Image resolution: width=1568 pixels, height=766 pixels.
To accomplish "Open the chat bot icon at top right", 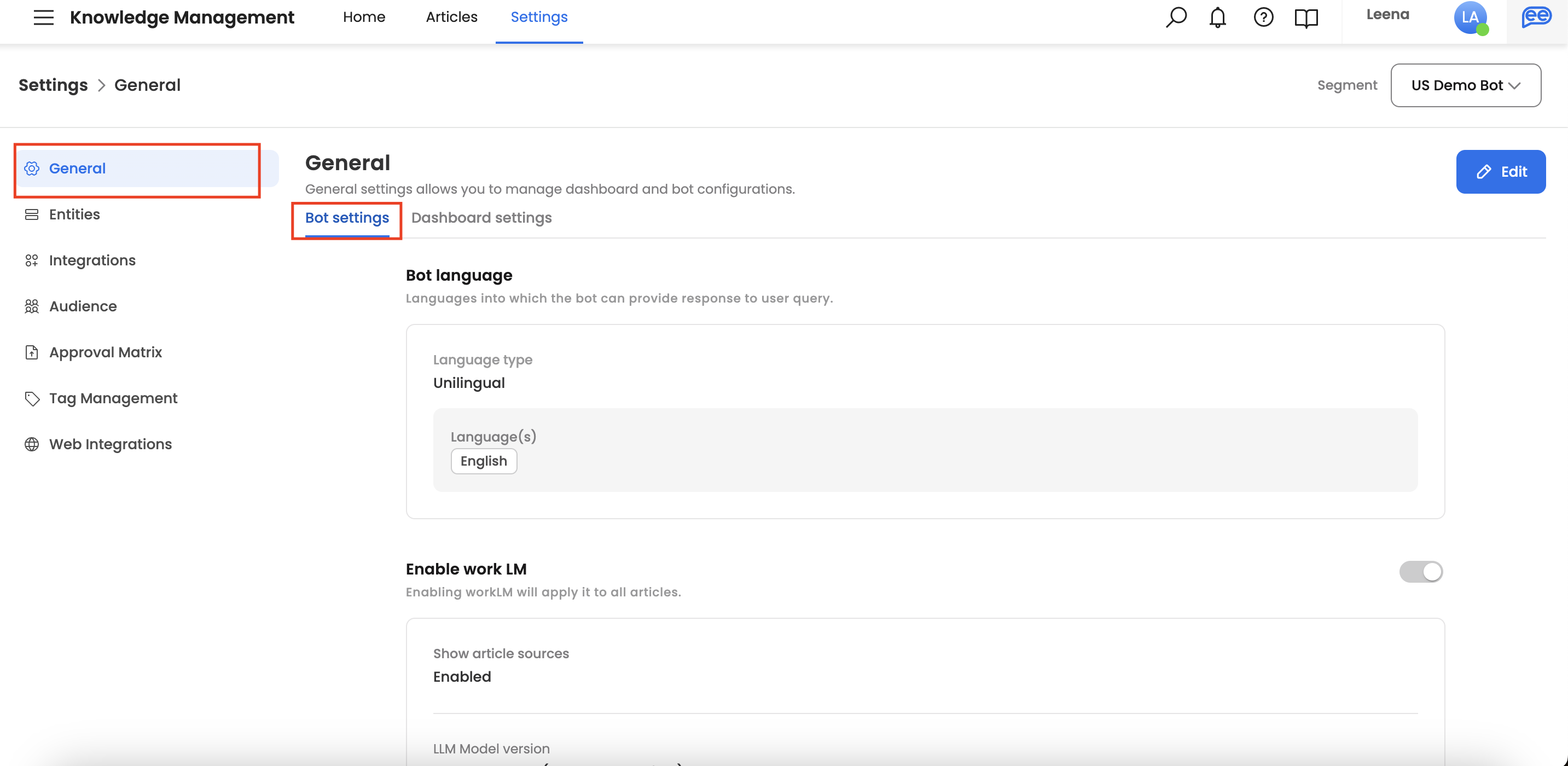I will coord(1536,17).
